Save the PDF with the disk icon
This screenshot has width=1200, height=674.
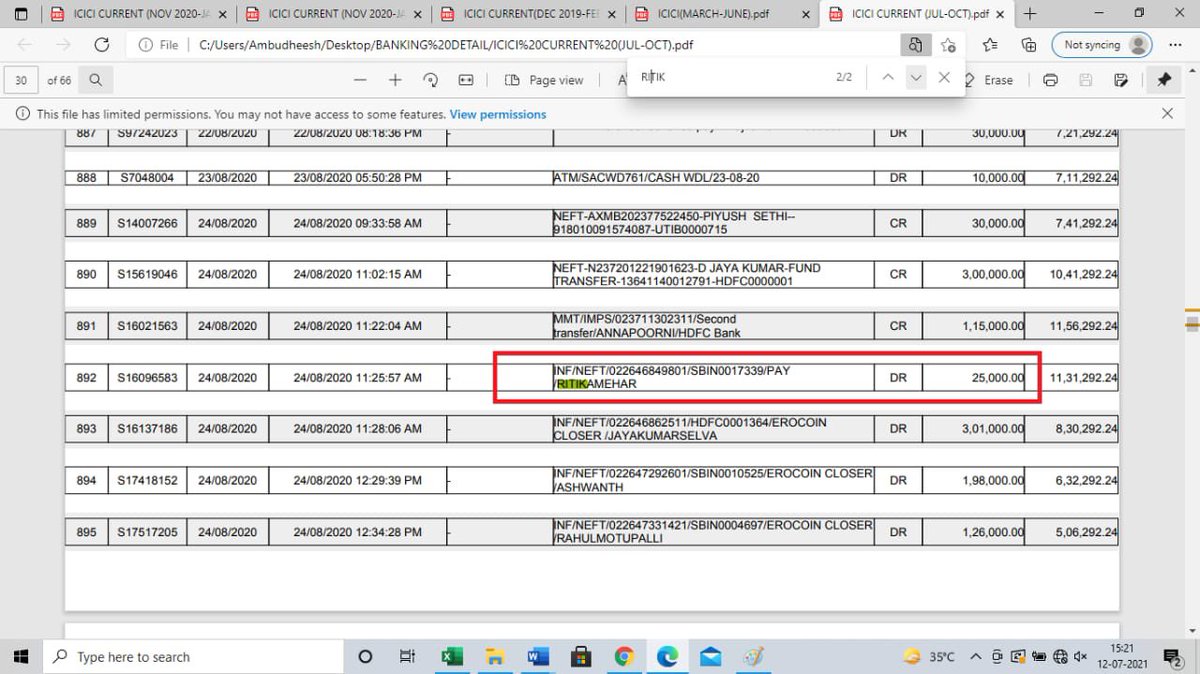pos(1086,80)
